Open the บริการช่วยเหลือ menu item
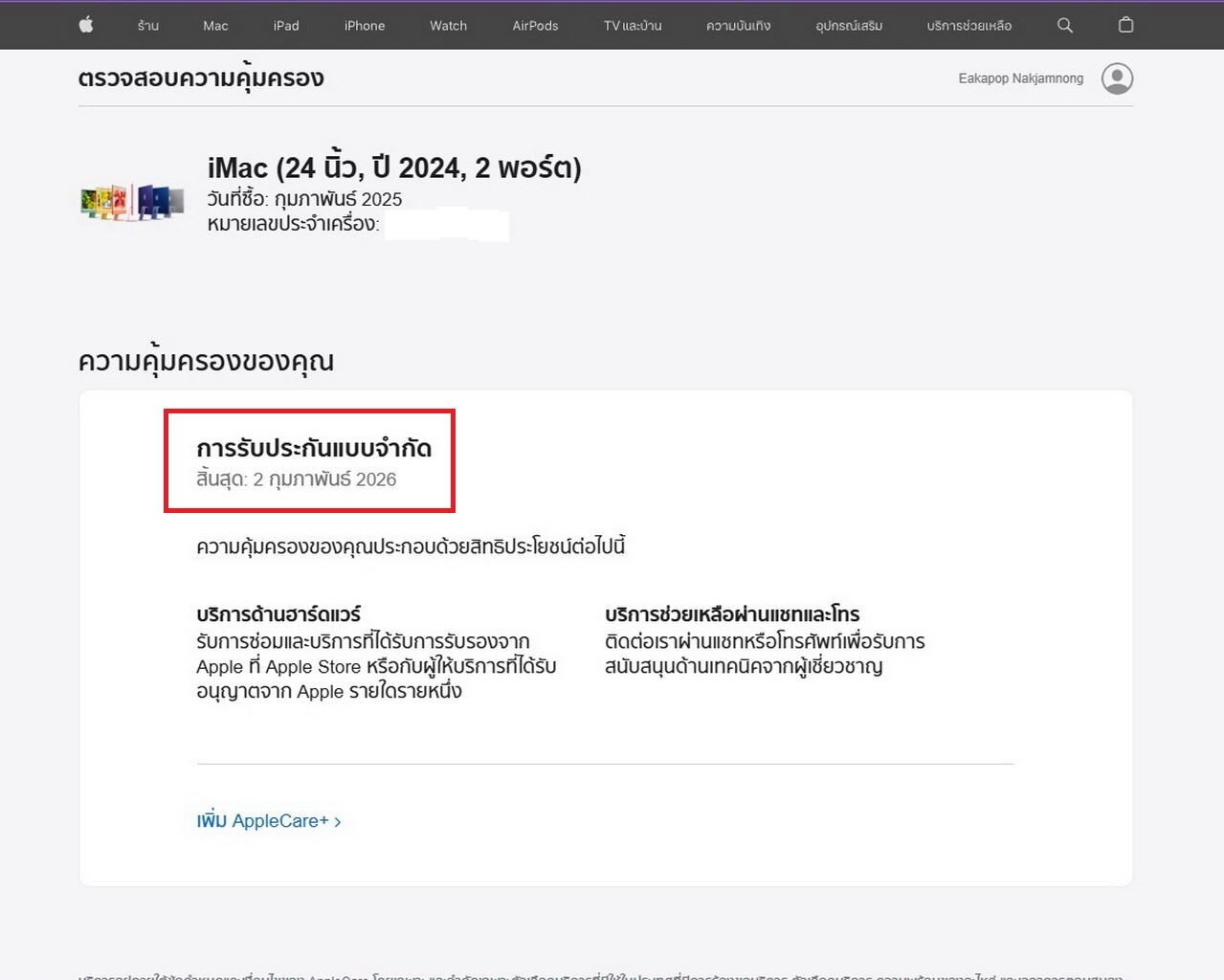The width and height of the screenshot is (1224, 980). click(968, 26)
